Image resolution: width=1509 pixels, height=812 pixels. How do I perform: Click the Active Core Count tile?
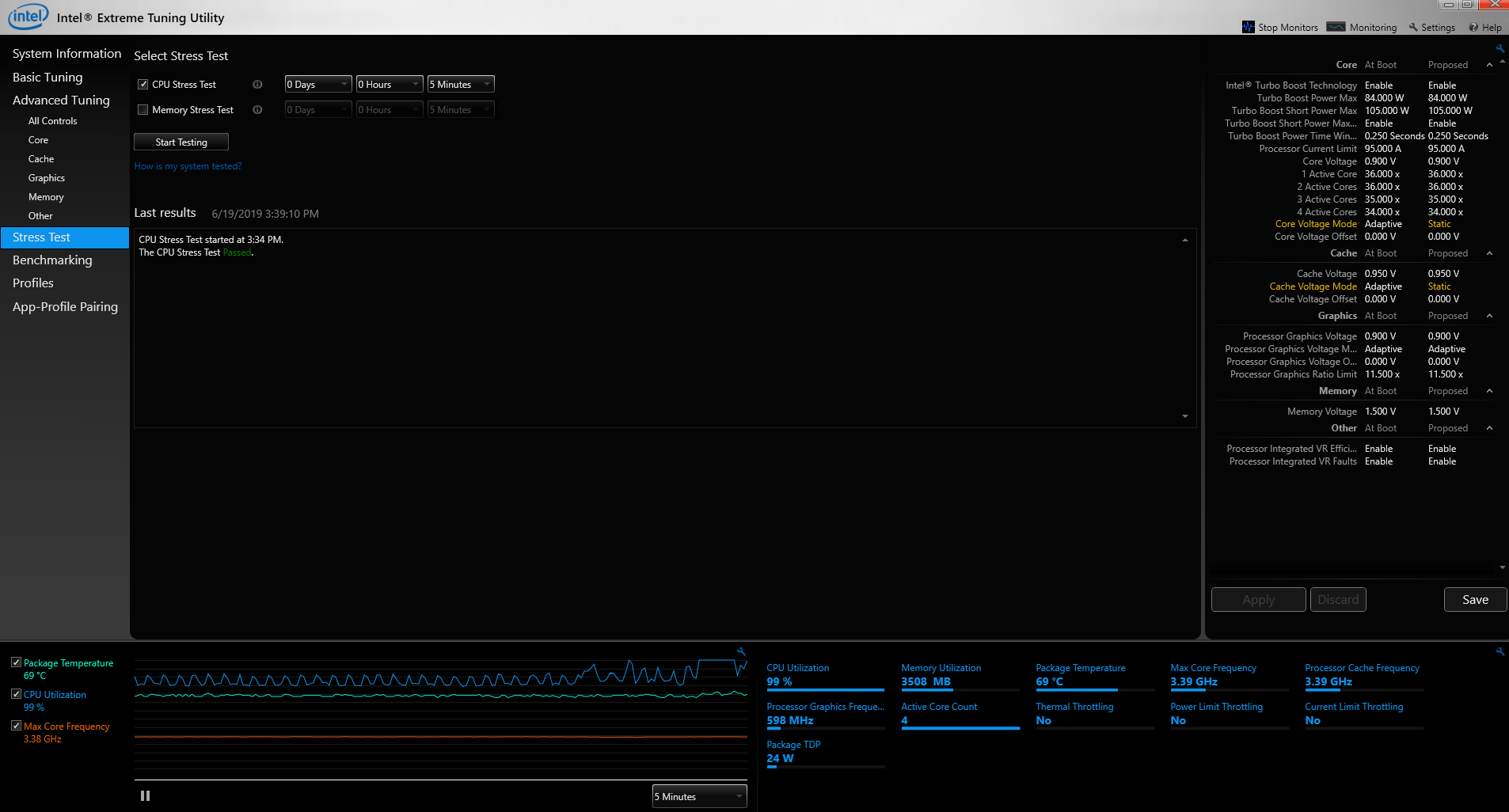click(960, 715)
